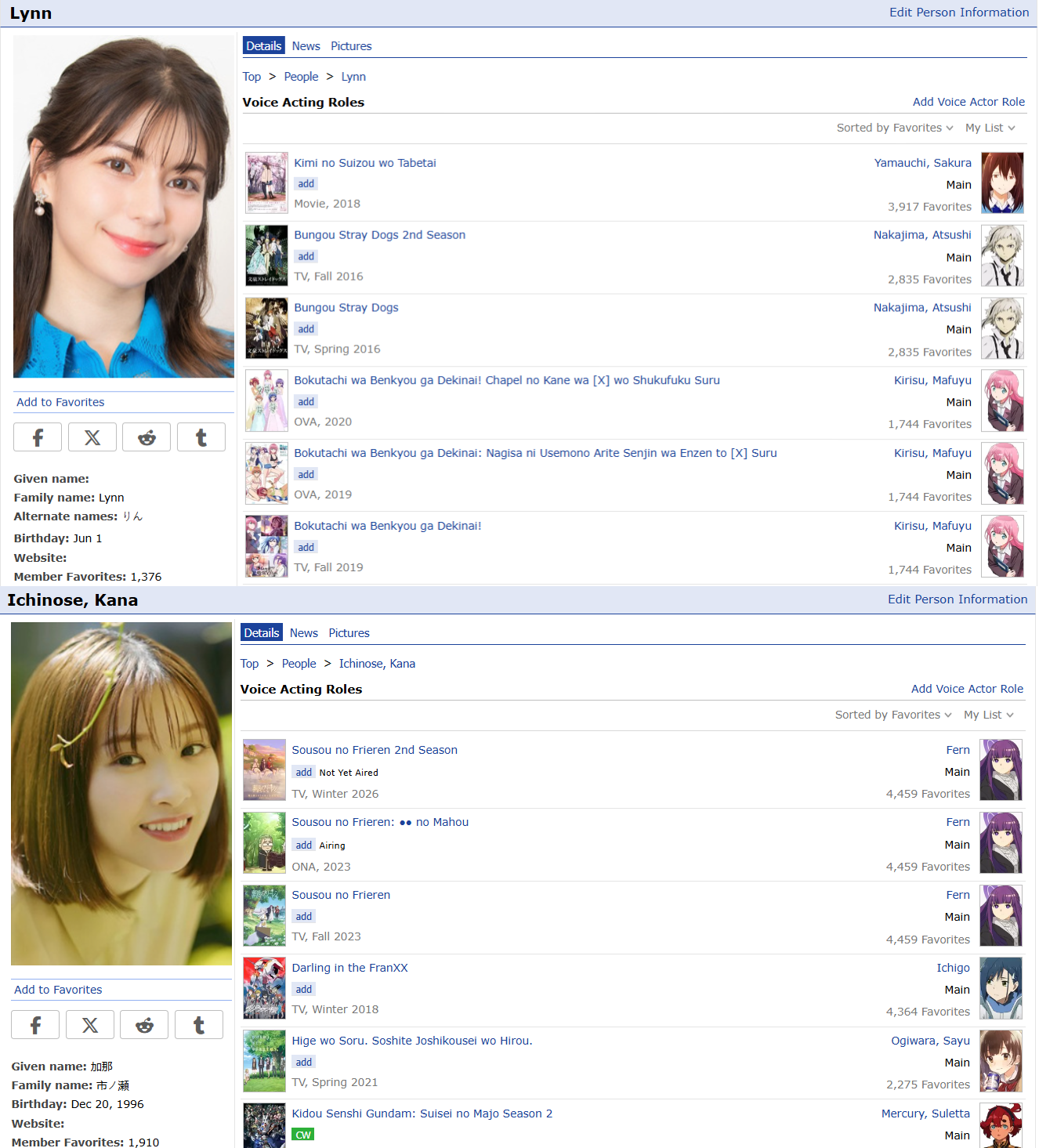Open Ichinose Kana's profile photo

[x=121, y=794]
